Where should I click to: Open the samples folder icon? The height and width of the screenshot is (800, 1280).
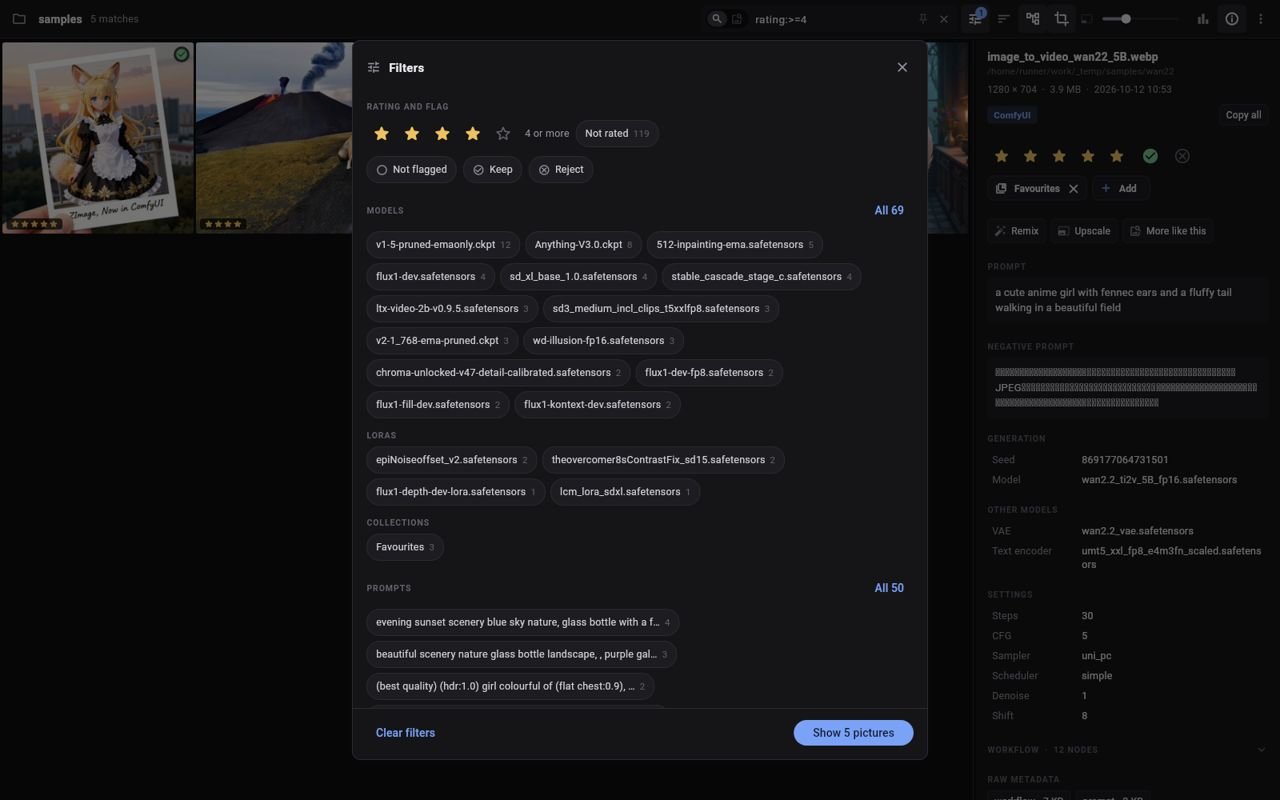pos(19,19)
